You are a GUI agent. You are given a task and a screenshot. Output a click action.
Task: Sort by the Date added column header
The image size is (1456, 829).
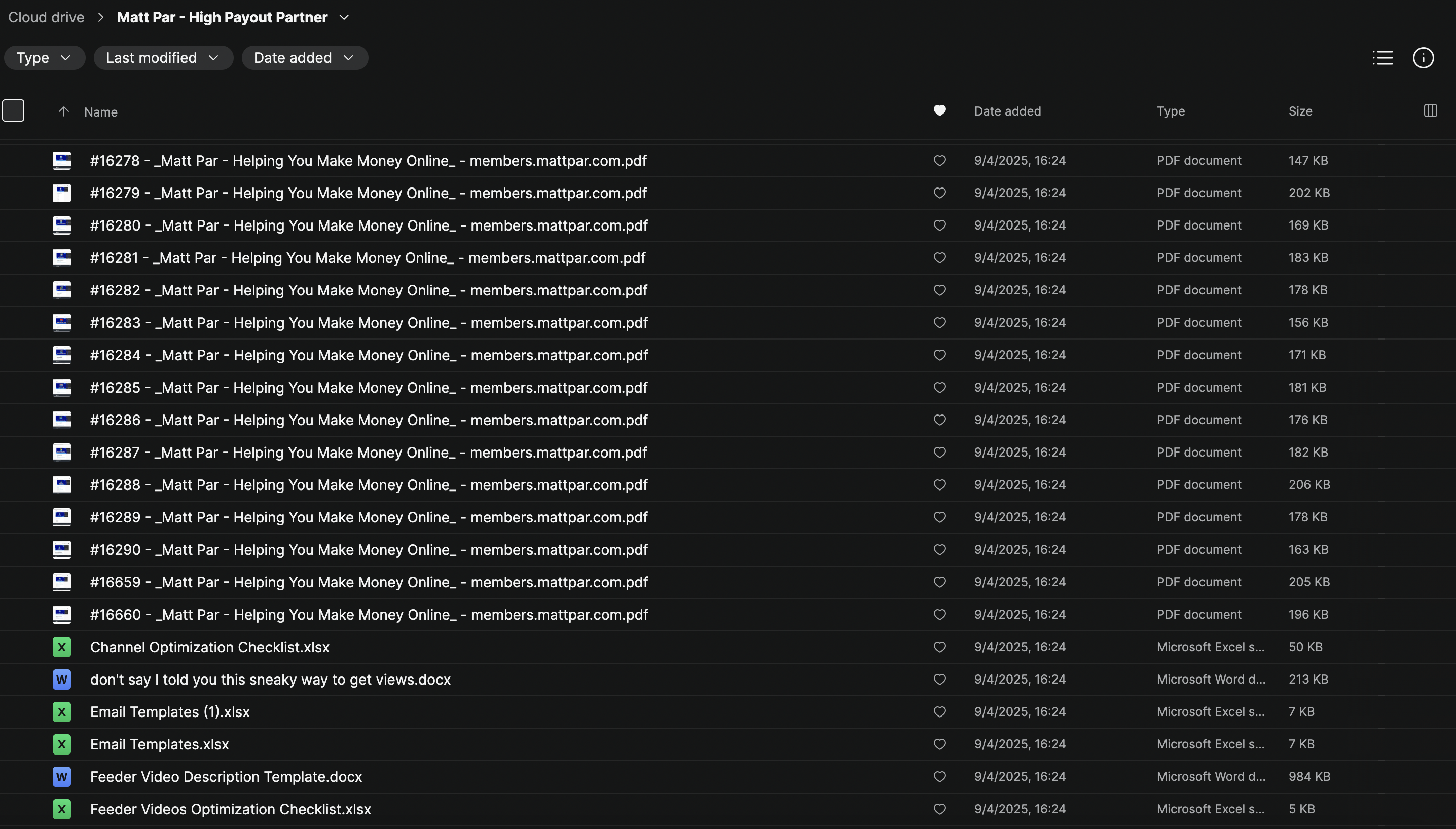pos(1006,111)
